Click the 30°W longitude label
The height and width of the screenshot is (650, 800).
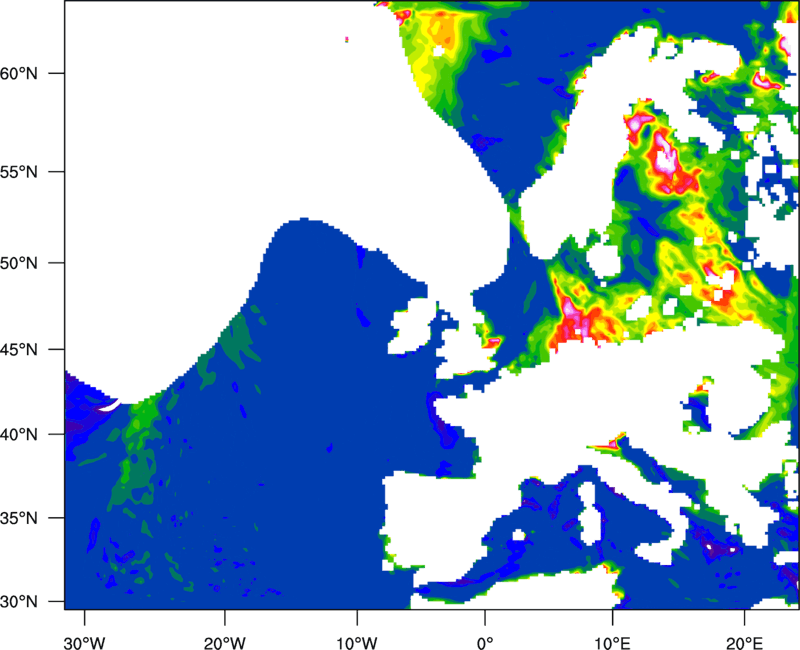85,643
